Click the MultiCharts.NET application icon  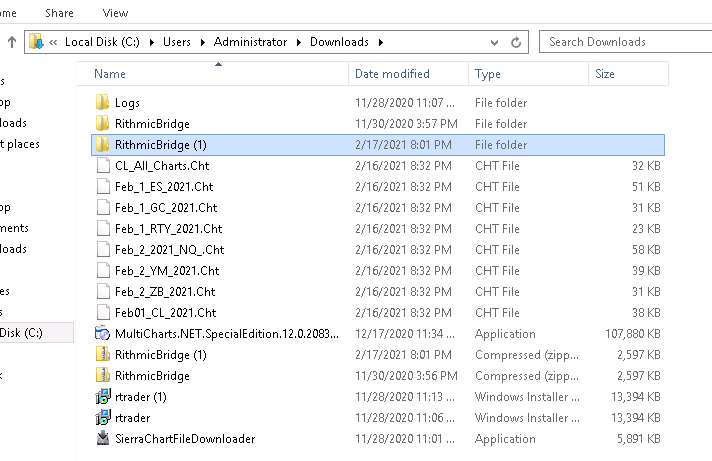tap(102, 334)
